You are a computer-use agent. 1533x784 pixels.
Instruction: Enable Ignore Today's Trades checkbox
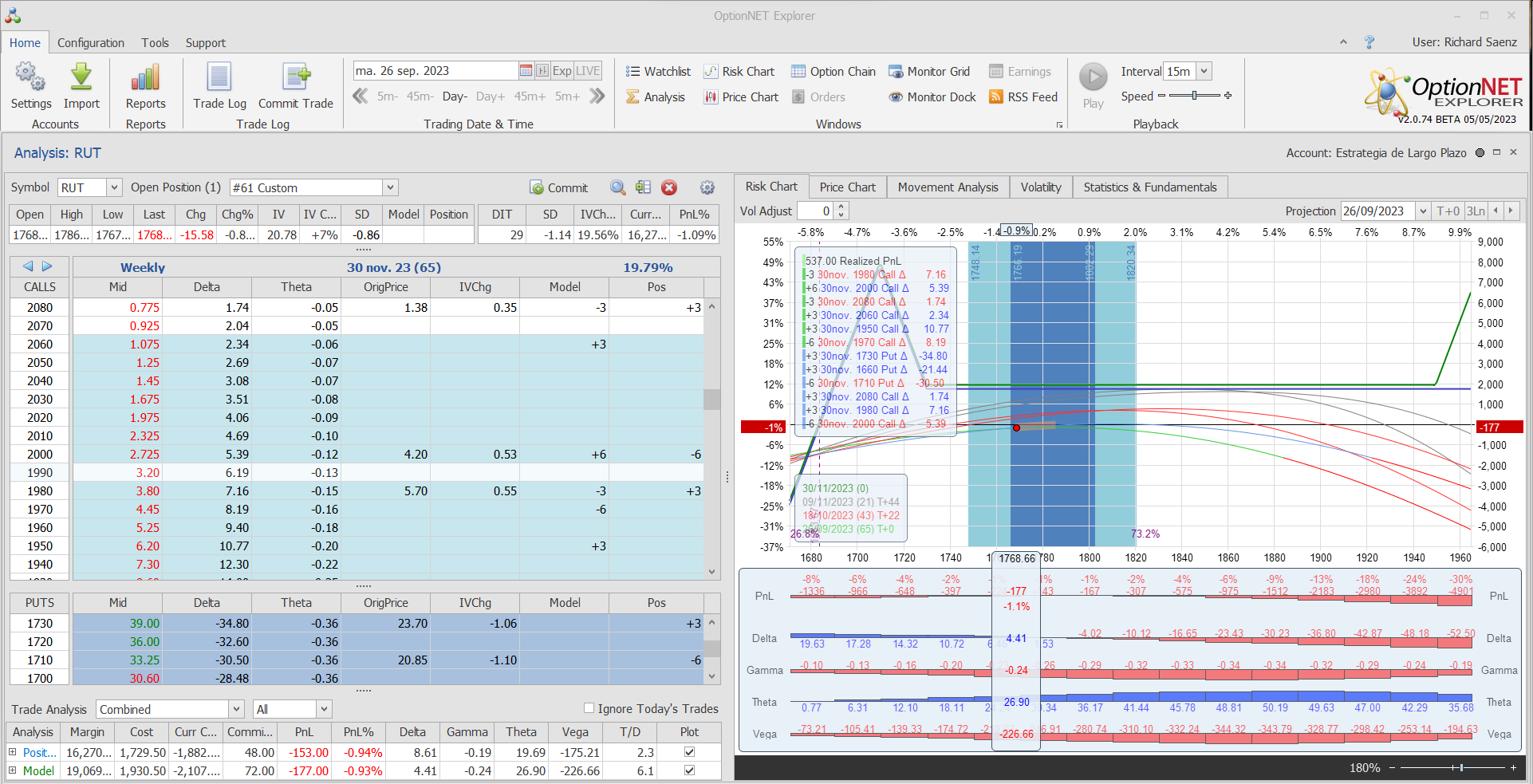[589, 708]
